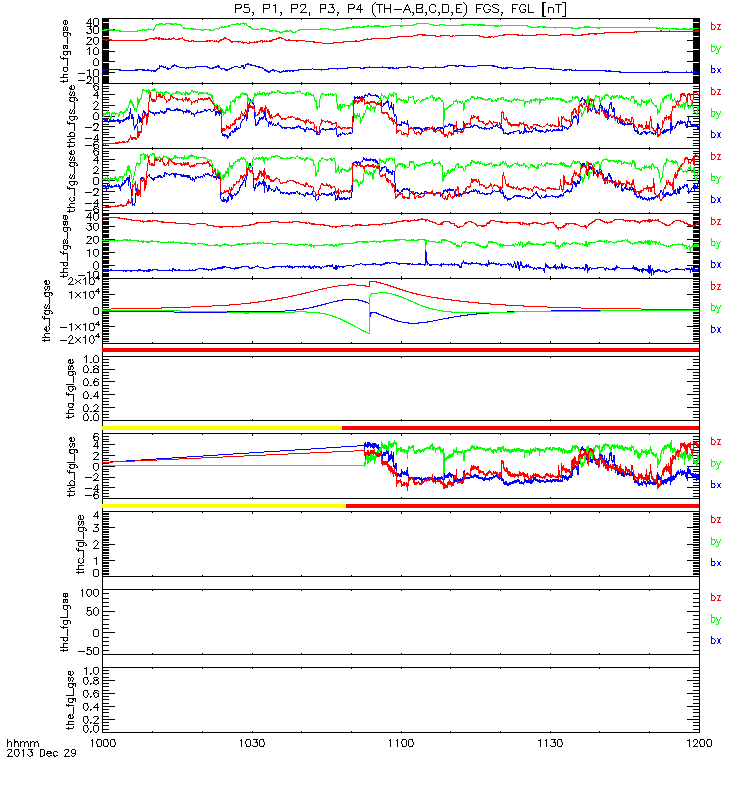The height and width of the screenshot is (800, 750).
Task: Click the 2013 Dec 29 date label
Action: (x=41, y=753)
